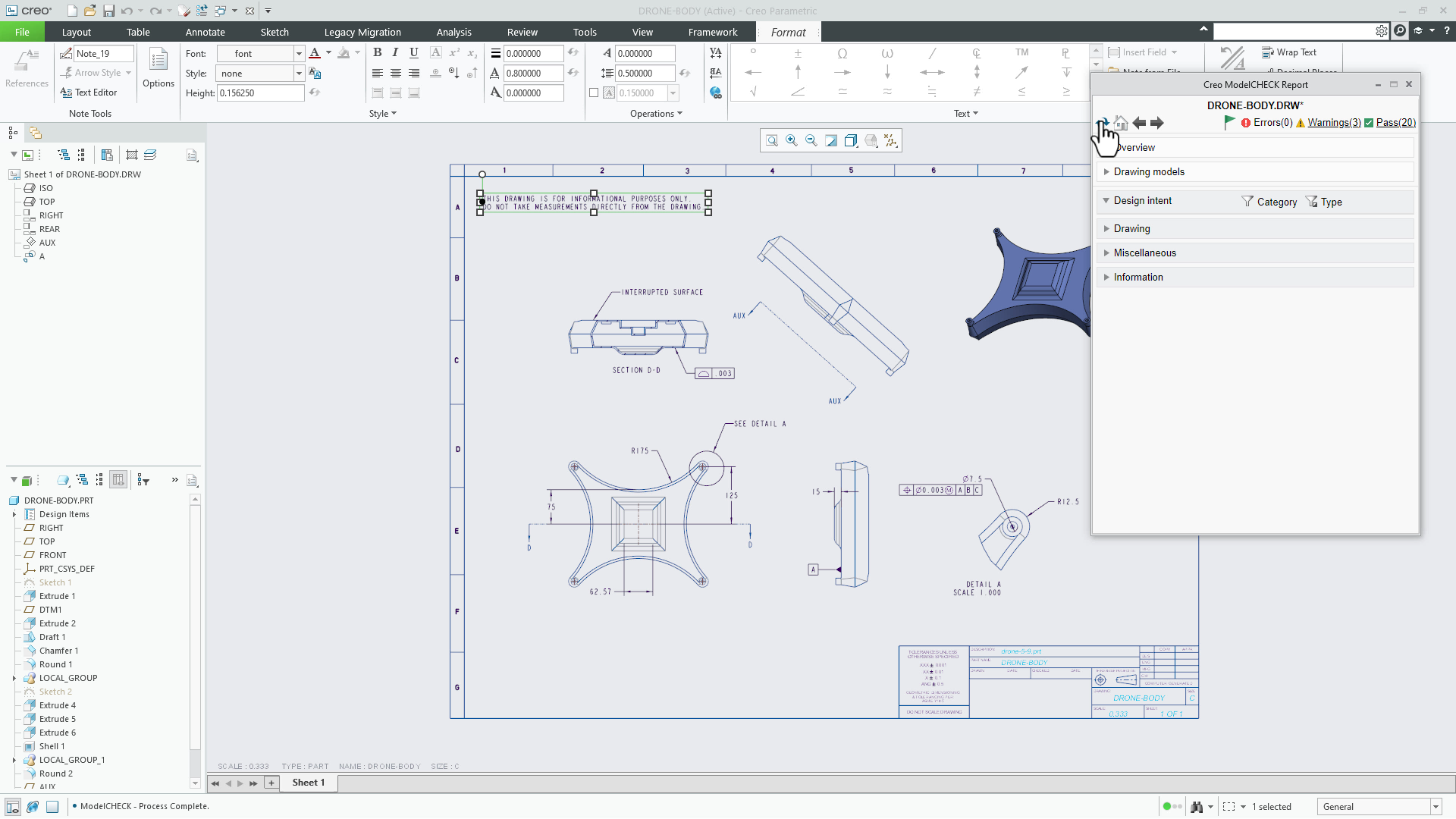Go forward in ModelCHECK report
The image size is (1456, 819).
coord(1156,122)
